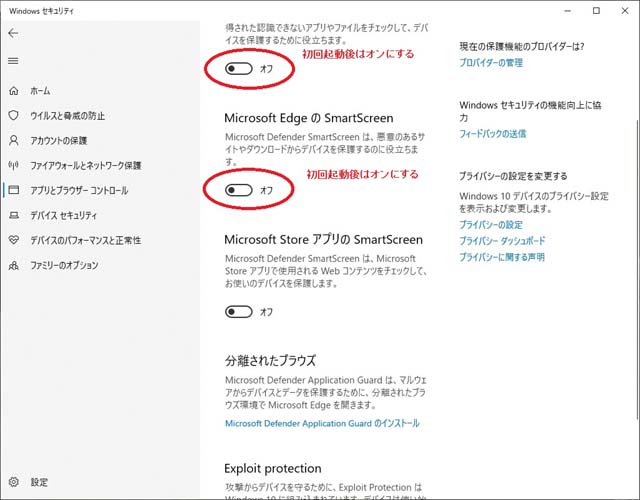
Task: Click the vertical scrollbar of the window
Action: coord(637,269)
